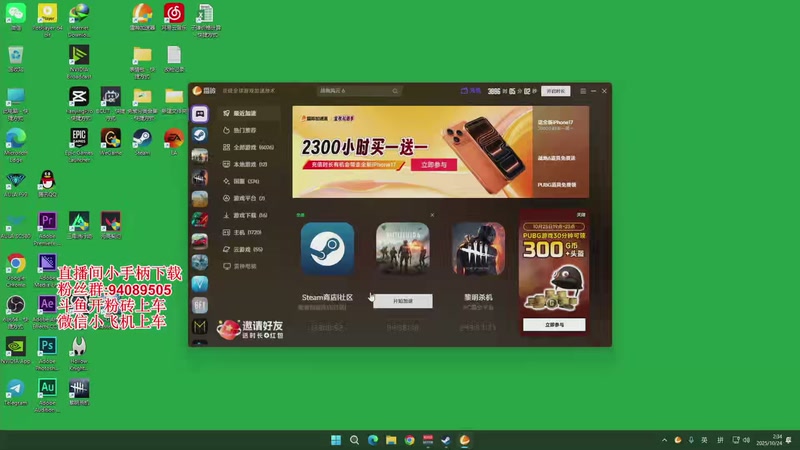Open the 云游戏 sidebar entry
The height and width of the screenshot is (450, 800).
[243, 249]
